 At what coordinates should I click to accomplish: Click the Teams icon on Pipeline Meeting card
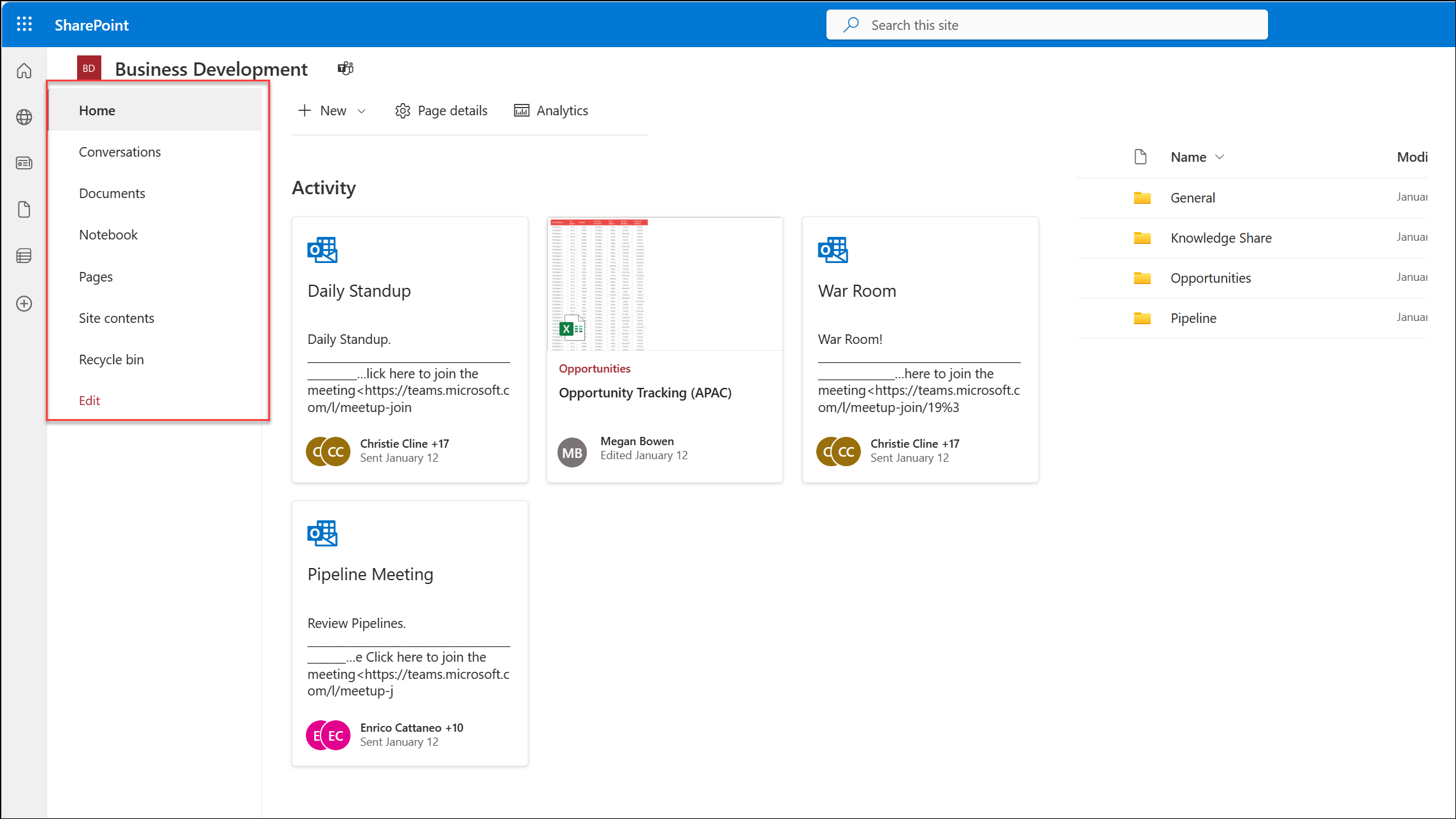tap(322, 533)
